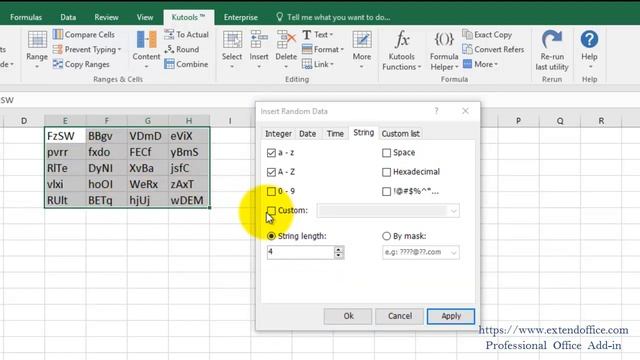This screenshot has height=360, width=640.
Task: Click the Prevent Typing icon
Action: coord(58,49)
